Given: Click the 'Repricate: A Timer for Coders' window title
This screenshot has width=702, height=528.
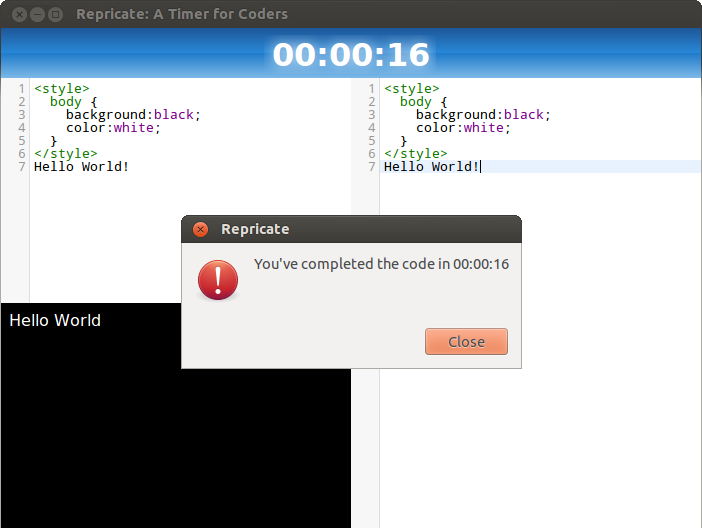Looking at the screenshot, I should 182,14.
